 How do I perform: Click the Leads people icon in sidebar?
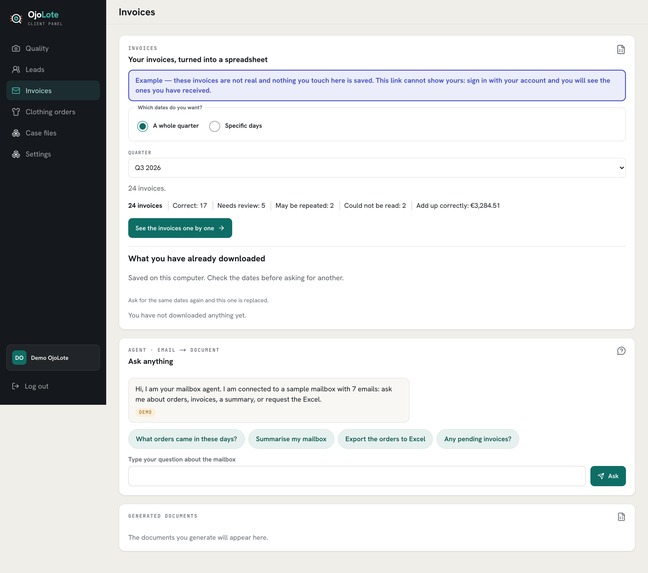16,69
